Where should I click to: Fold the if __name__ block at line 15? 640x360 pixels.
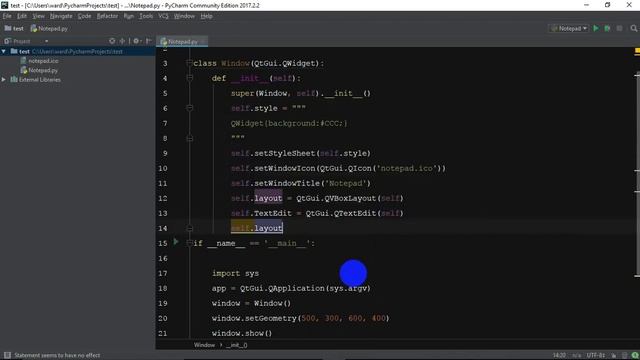click(189, 243)
